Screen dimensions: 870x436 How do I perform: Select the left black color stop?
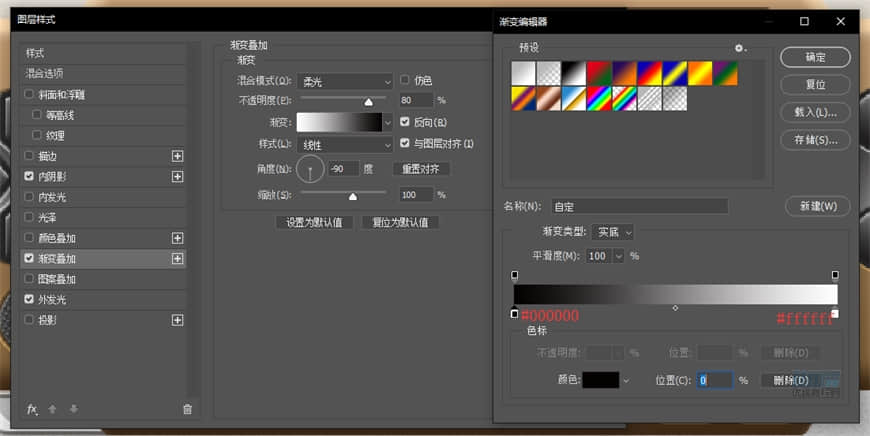coord(514,313)
